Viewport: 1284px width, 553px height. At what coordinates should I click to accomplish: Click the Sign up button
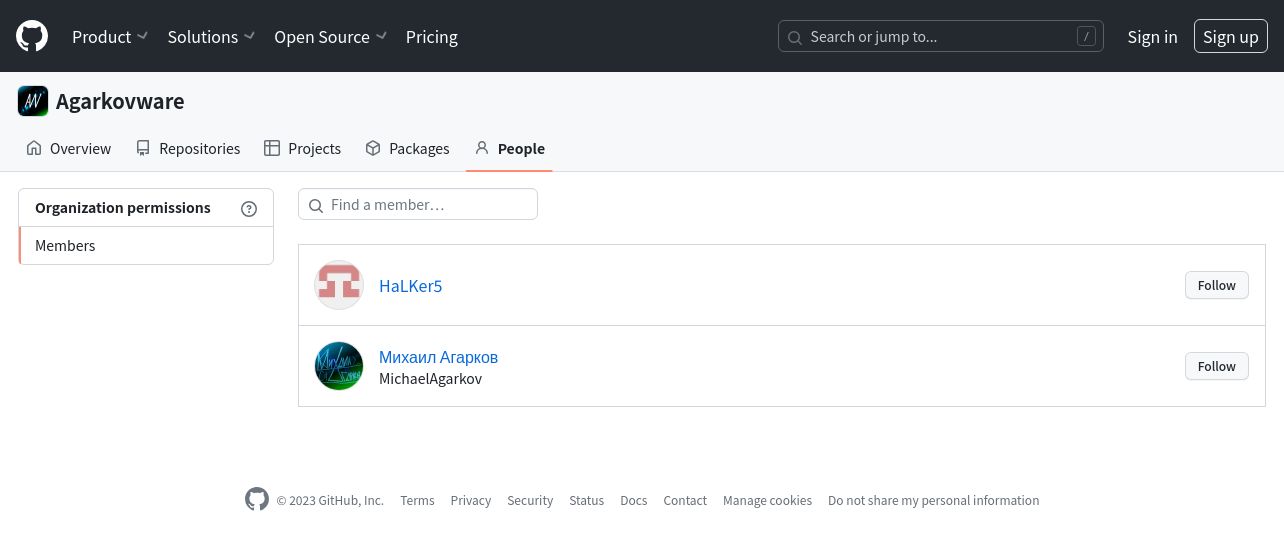(1231, 37)
